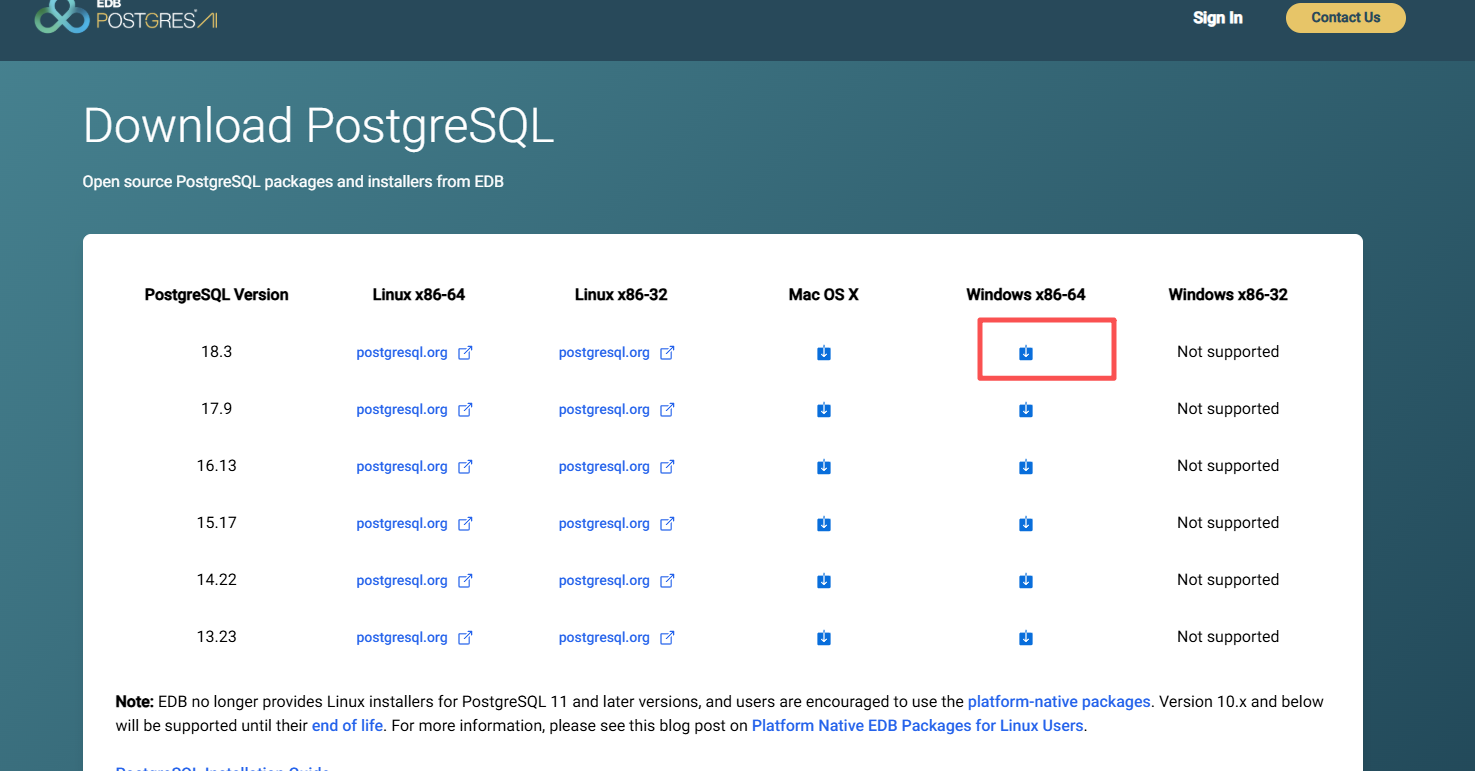The width and height of the screenshot is (1475, 771).
Task: Open postgresql.org link for 17.9 Linux x86-64
Action: coord(402,410)
